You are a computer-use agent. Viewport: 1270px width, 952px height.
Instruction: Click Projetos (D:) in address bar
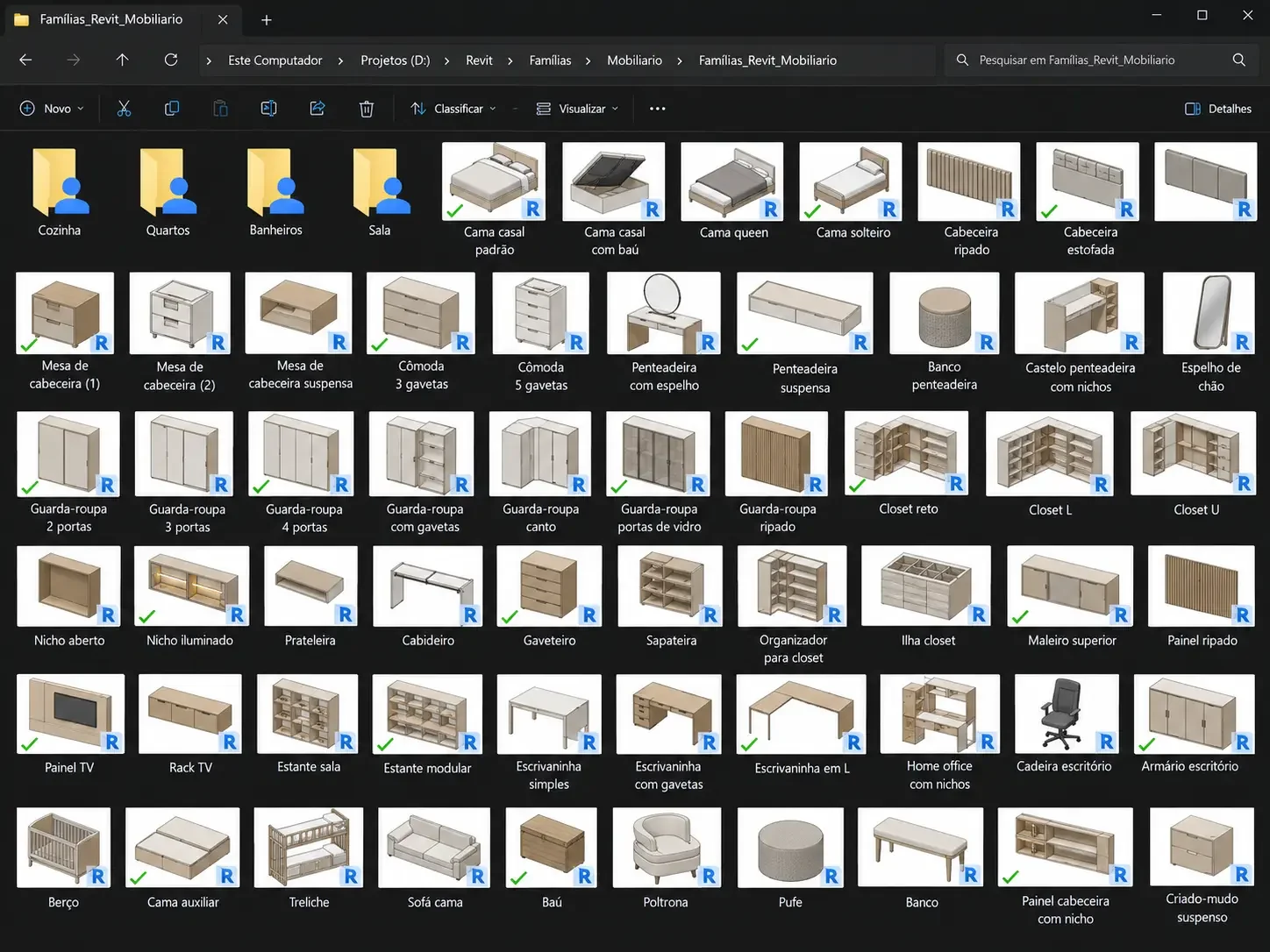click(x=396, y=60)
